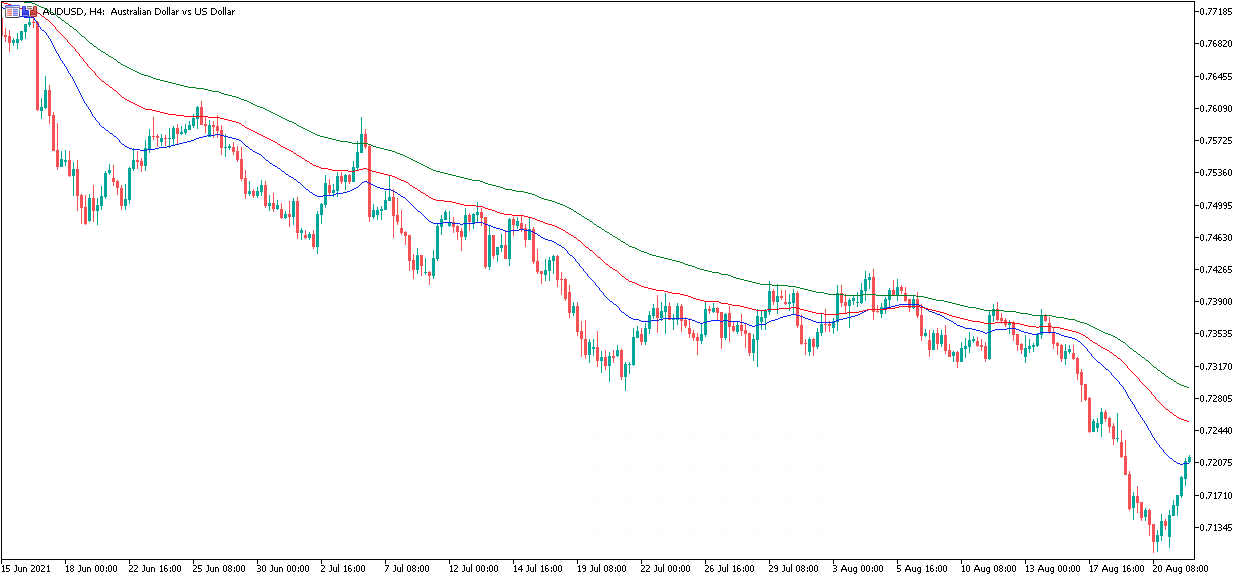Click the 0.72805 price label
This screenshot has height=577, width=1241.
point(1217,398)
